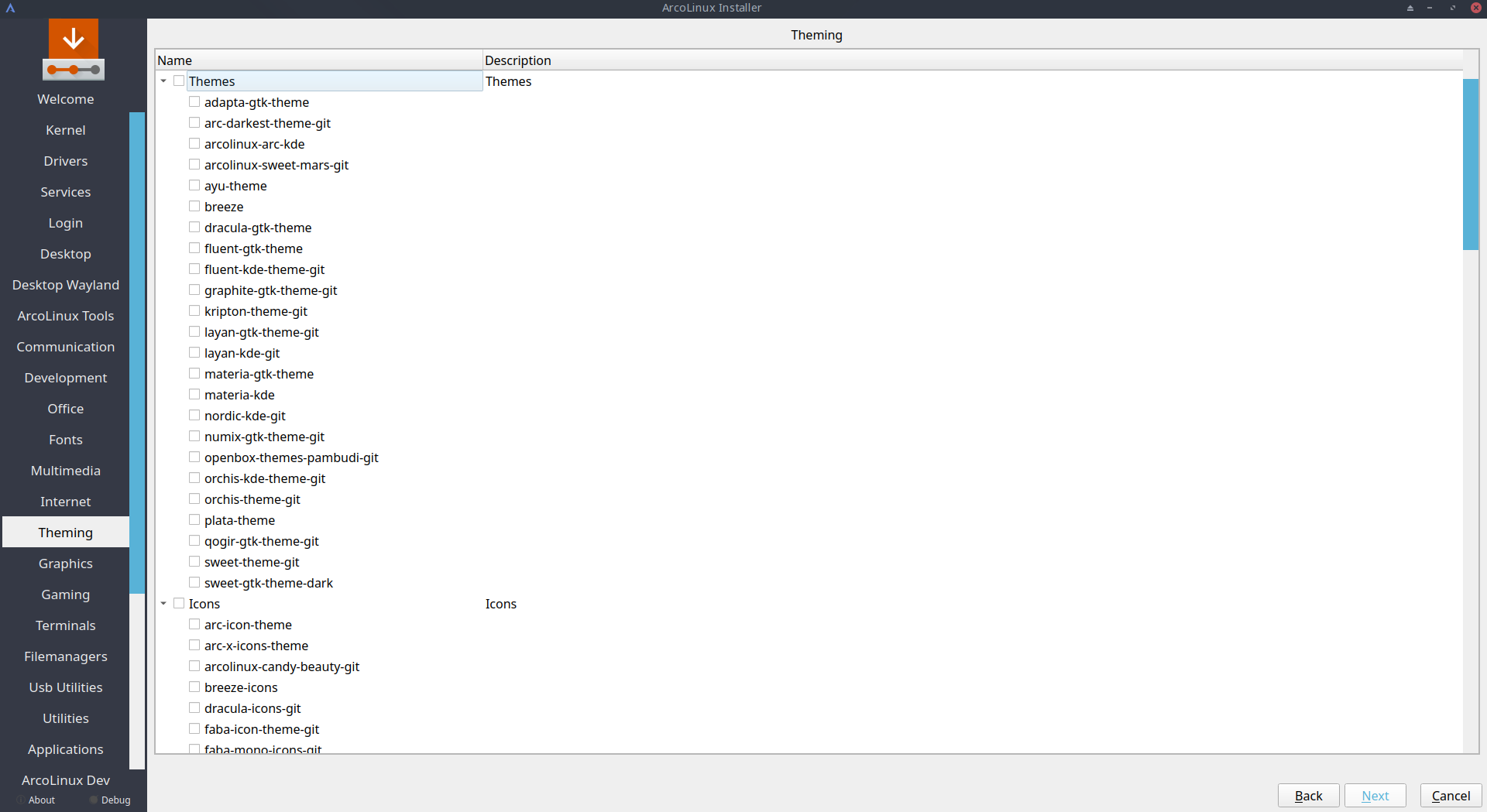Select the openbox-themes-pambudi-git row
1487x812 pixels.
tap(291, 457)
